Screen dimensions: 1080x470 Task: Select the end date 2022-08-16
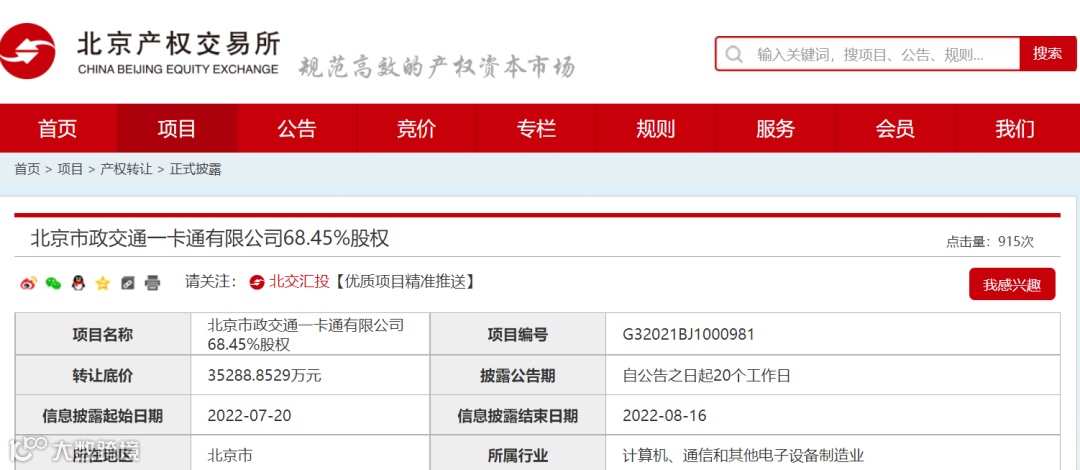(x=664, y=416)
